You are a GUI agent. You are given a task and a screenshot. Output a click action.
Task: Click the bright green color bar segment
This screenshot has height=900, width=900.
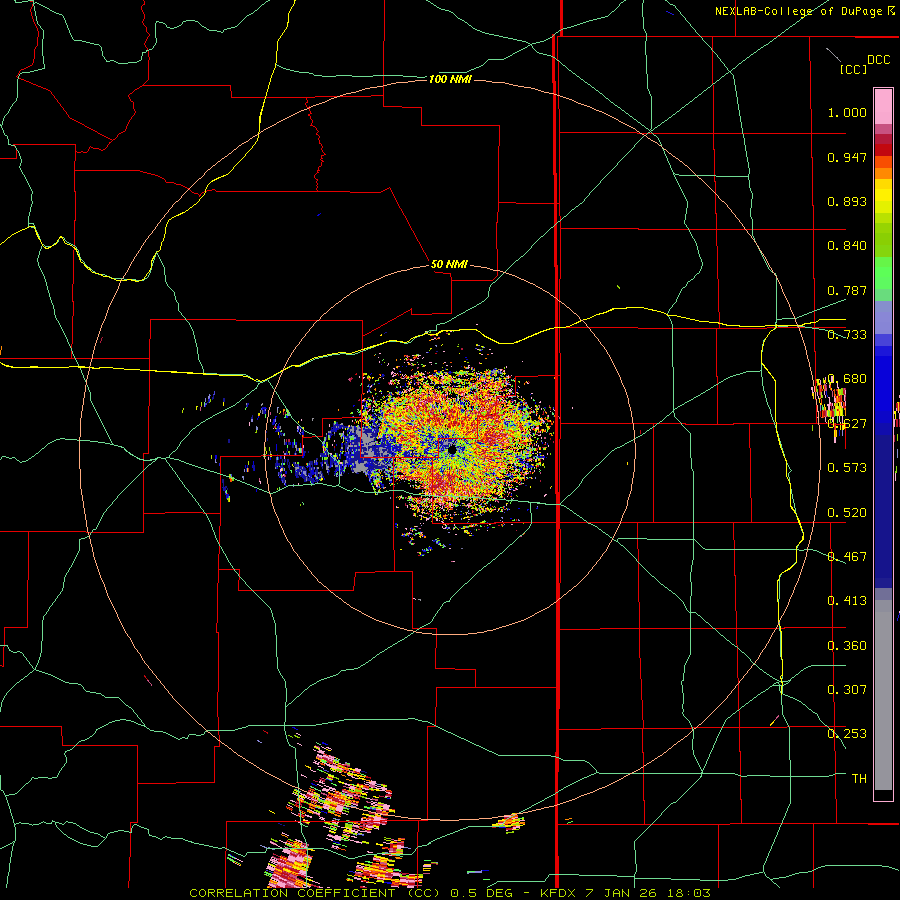coord(883,273)
